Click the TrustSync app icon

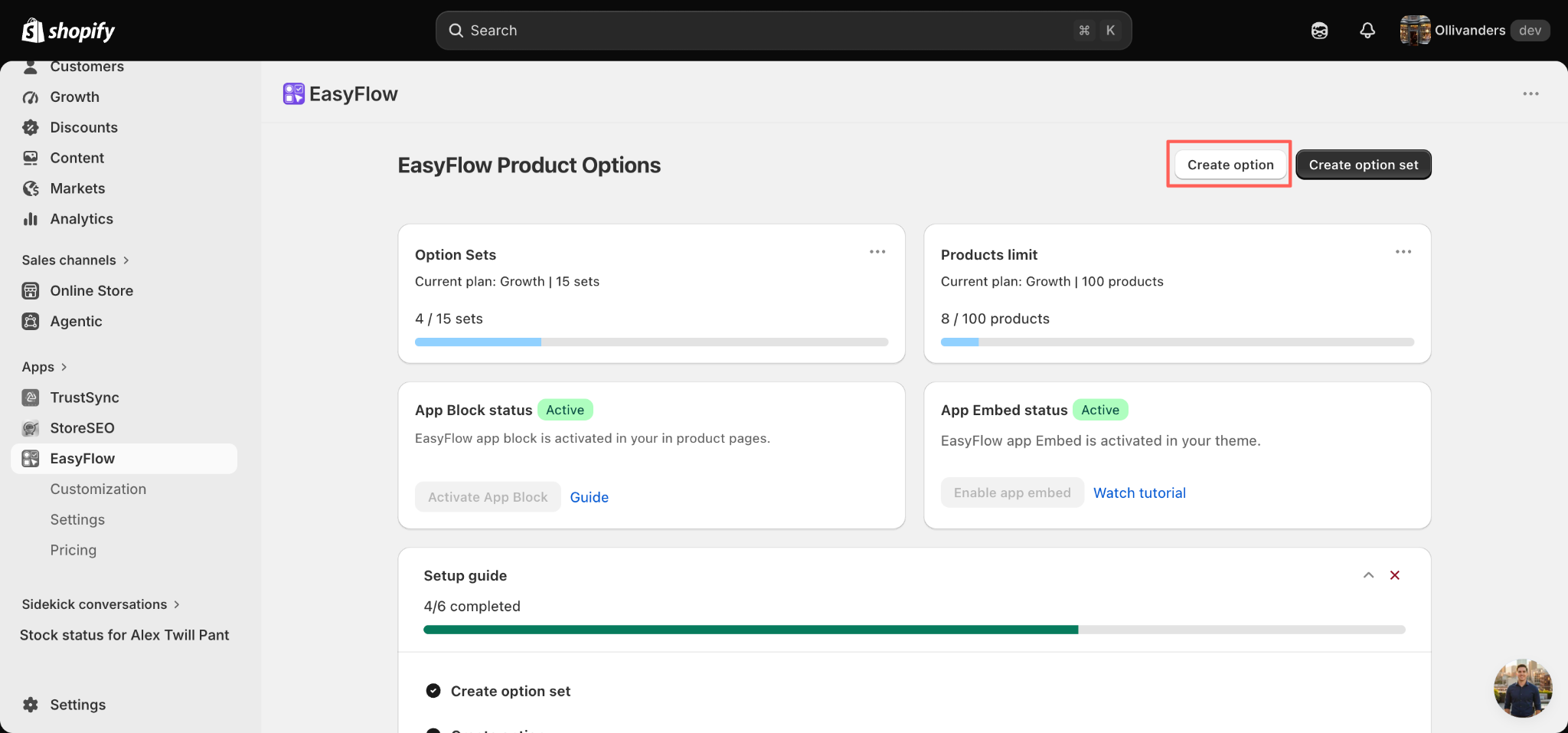pos(31,398)
